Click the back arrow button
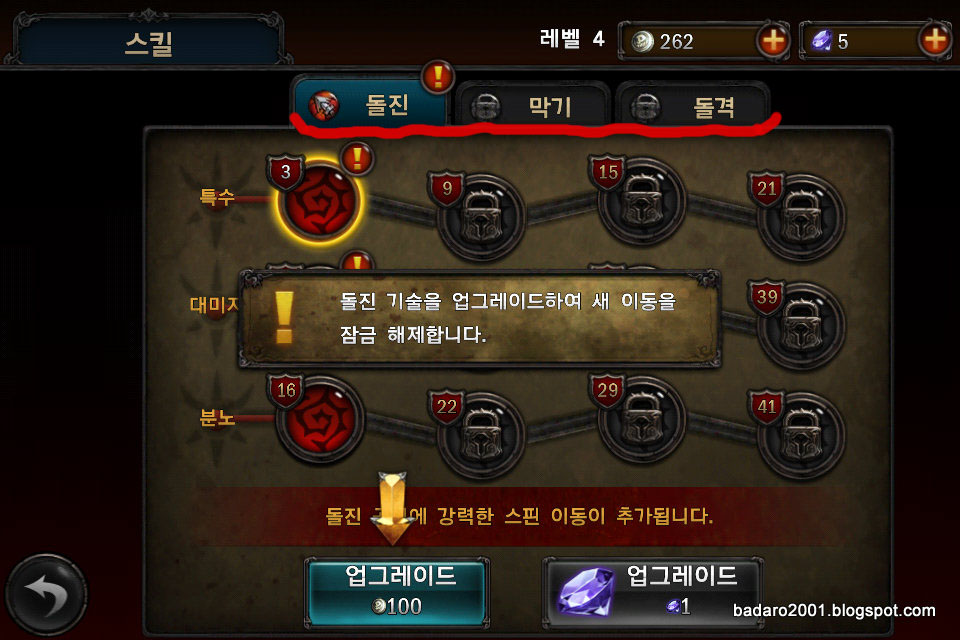This screenshot has height=640, width=960. pos(47,594)
